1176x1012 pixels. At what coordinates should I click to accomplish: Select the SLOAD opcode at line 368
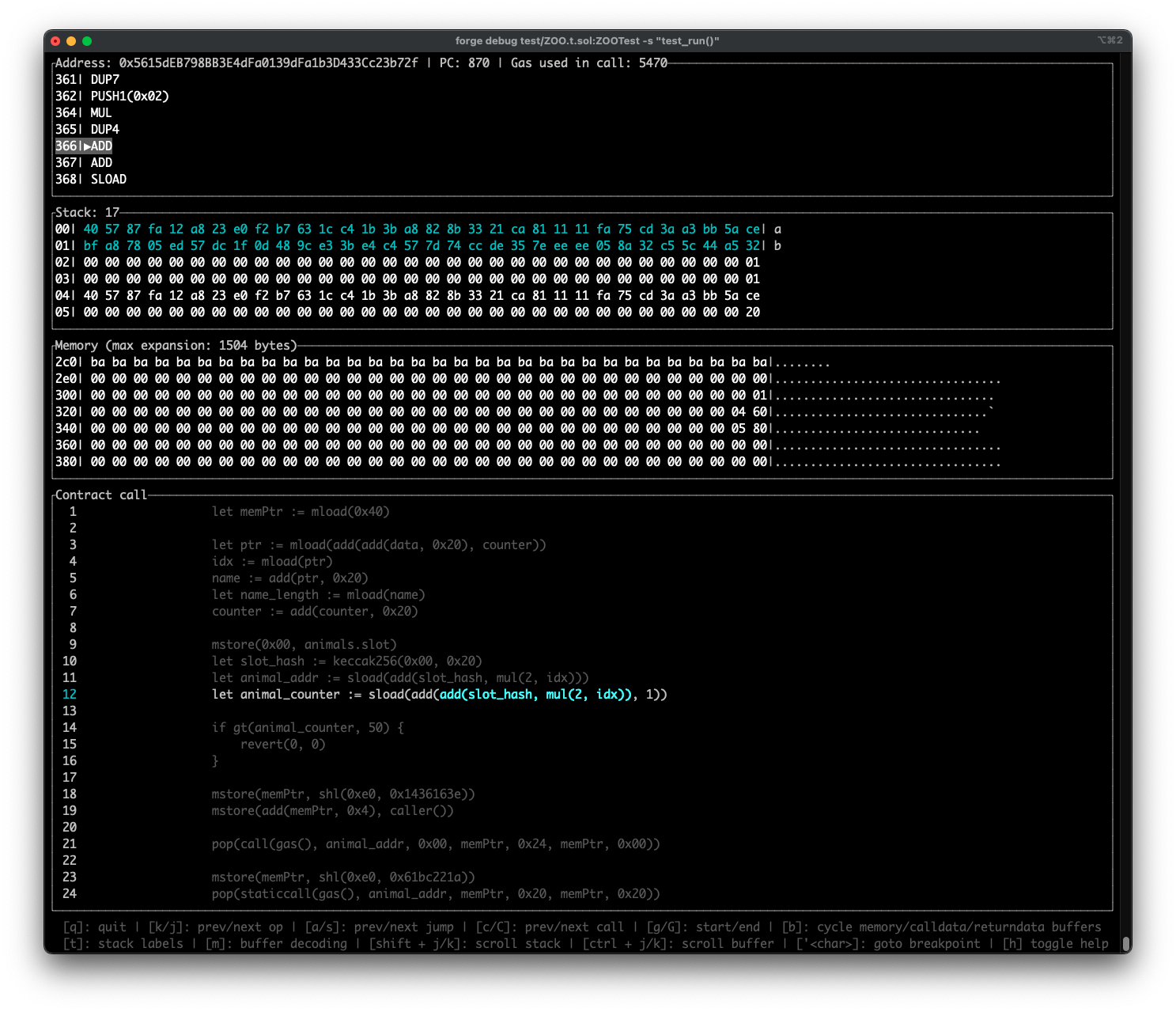click(x=108, y=180)
